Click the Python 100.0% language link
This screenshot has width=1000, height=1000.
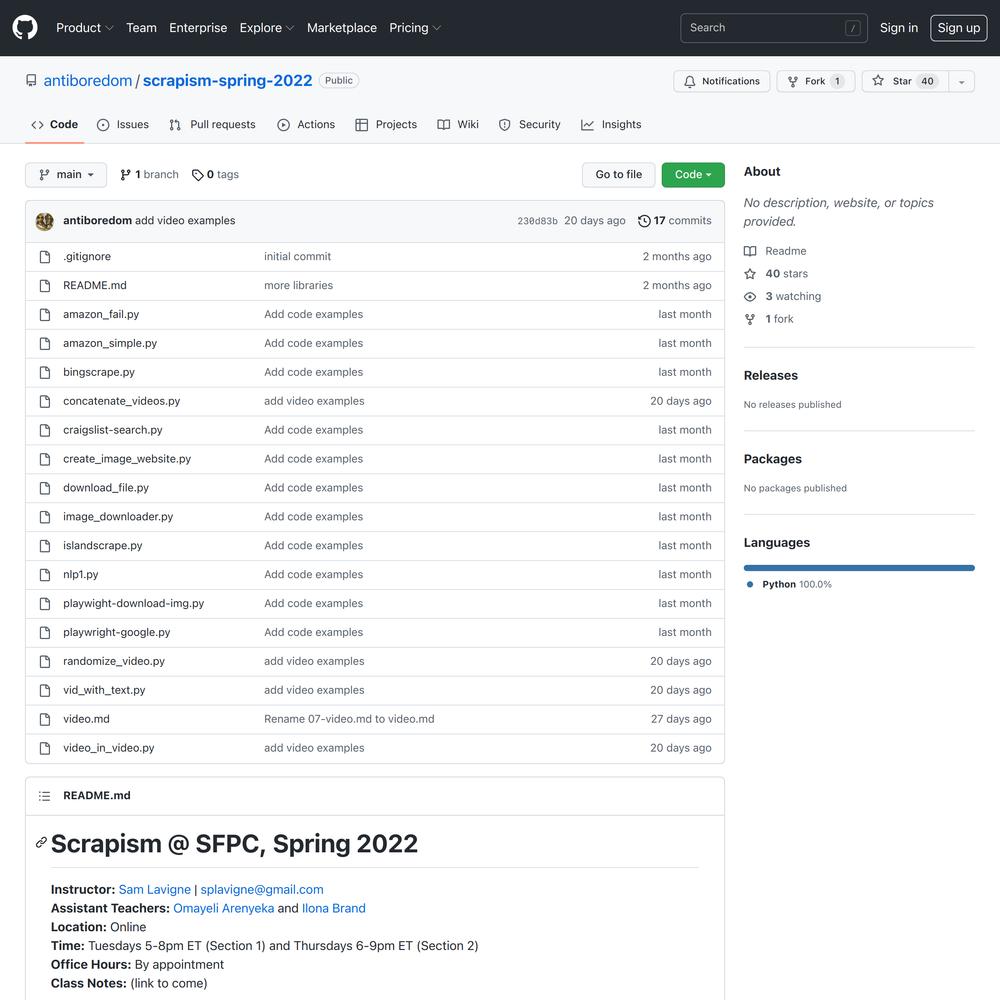(790, 584)
